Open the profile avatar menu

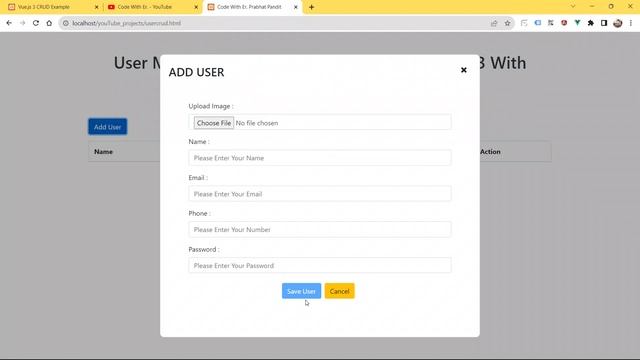(618, 23)
